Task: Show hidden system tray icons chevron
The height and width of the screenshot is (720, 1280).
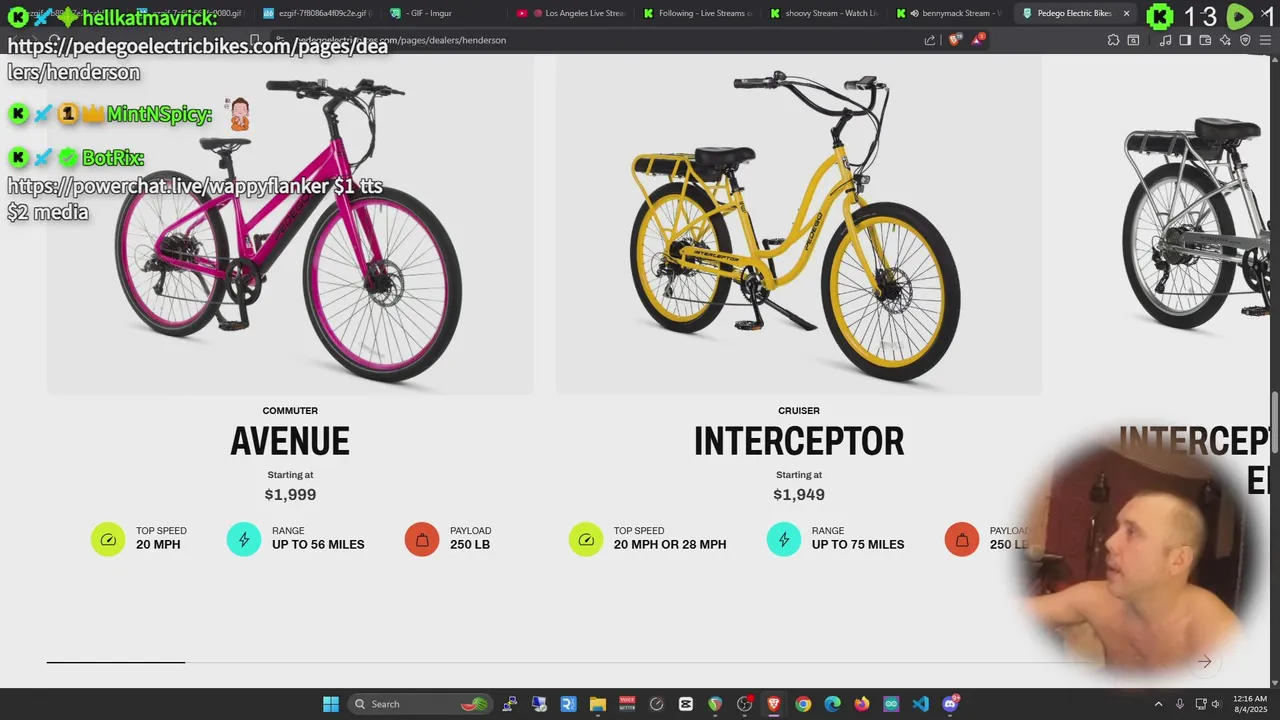Action: 1158,704
